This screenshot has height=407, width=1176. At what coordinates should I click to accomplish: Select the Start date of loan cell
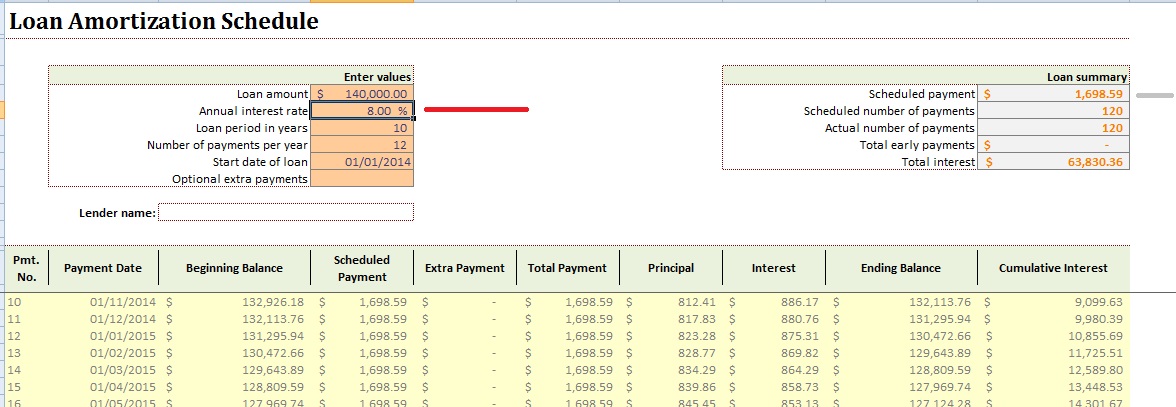(x=362, y=162)
